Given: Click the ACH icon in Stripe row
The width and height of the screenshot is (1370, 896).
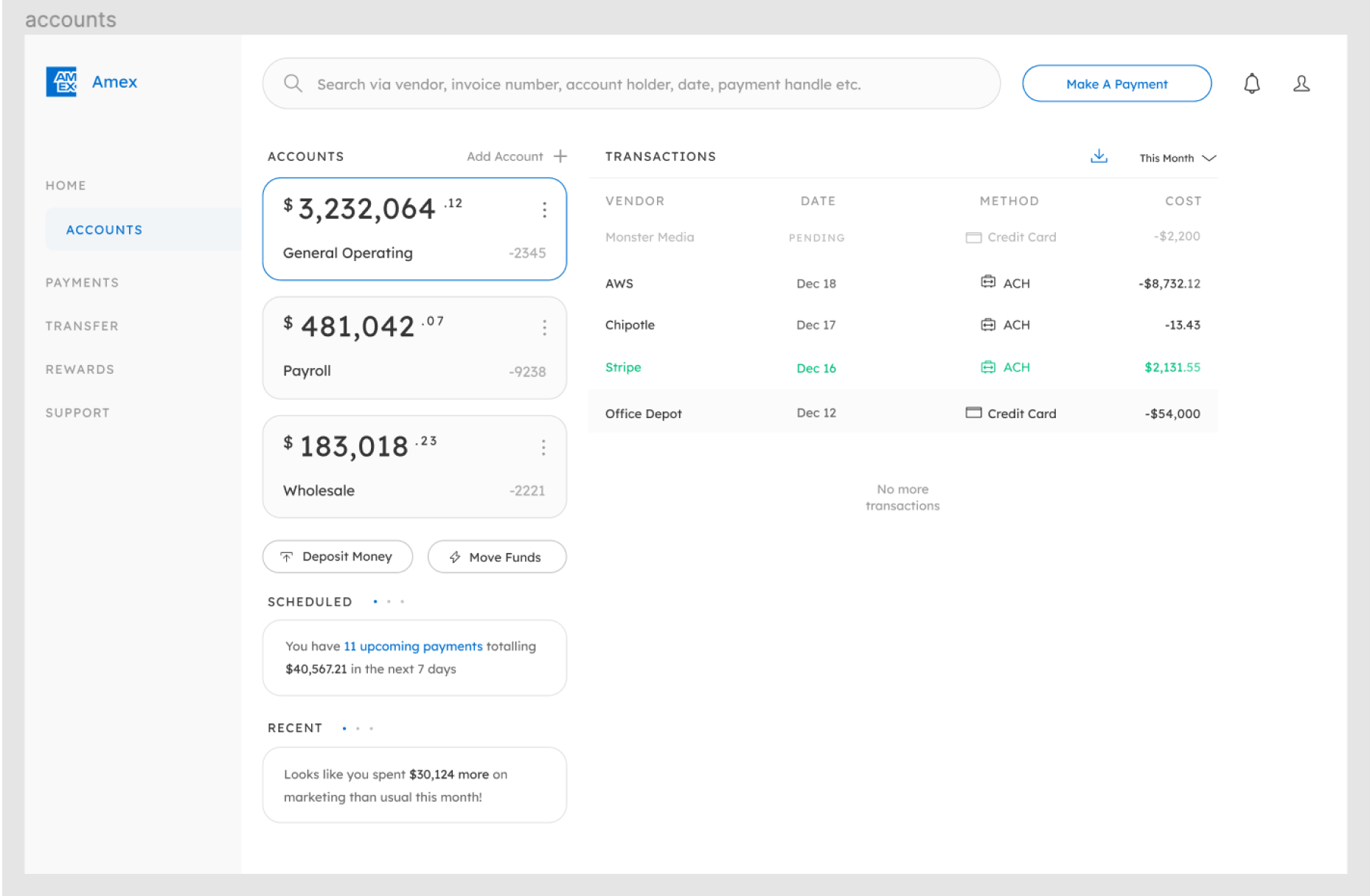Looking at the screenshot, I should [988, 367].
